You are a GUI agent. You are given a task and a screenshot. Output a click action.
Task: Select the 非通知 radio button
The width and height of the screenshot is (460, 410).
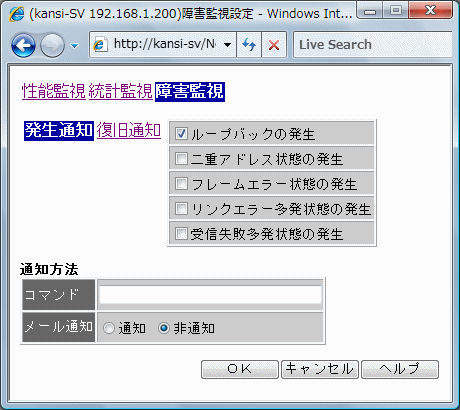tap(164, 328)
